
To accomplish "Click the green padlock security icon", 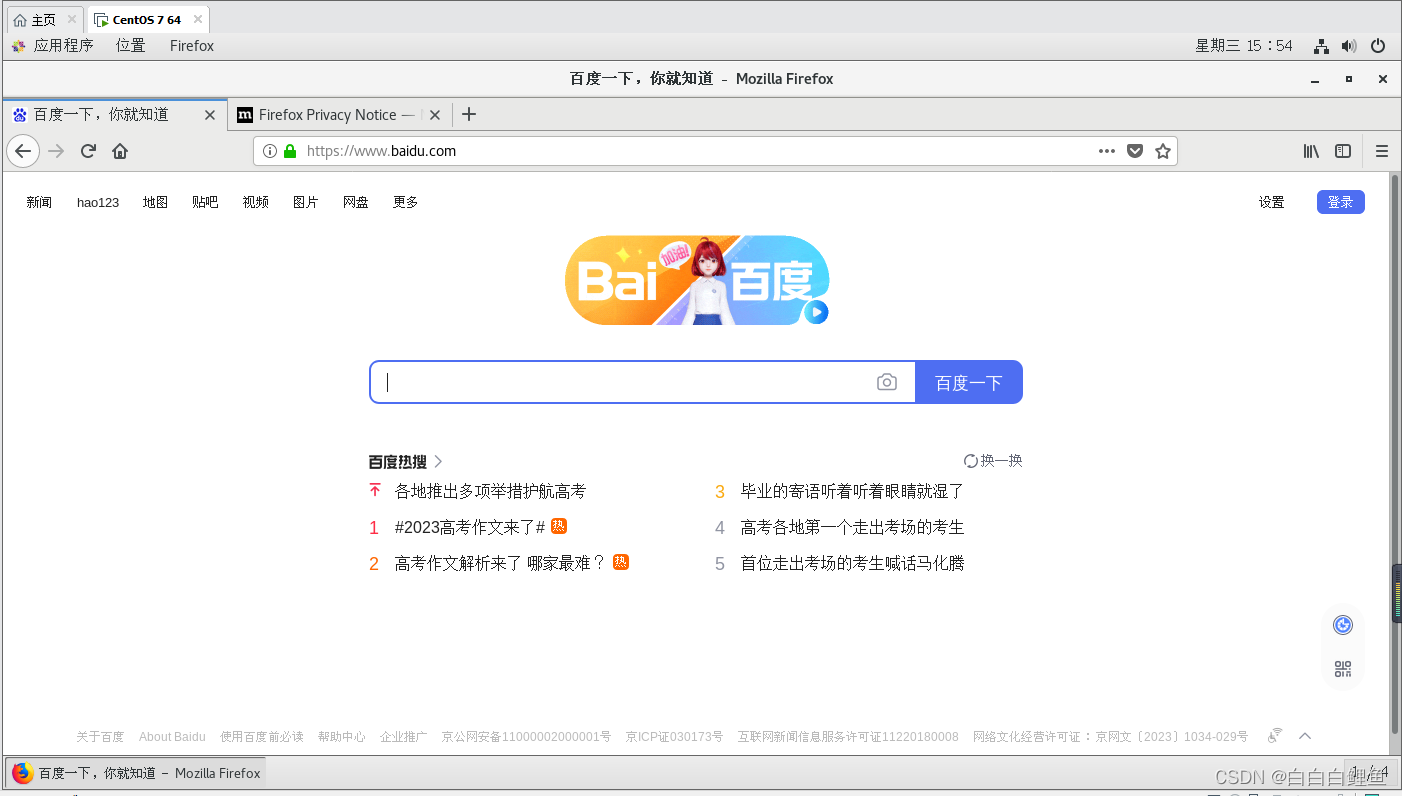I will 290,151.
